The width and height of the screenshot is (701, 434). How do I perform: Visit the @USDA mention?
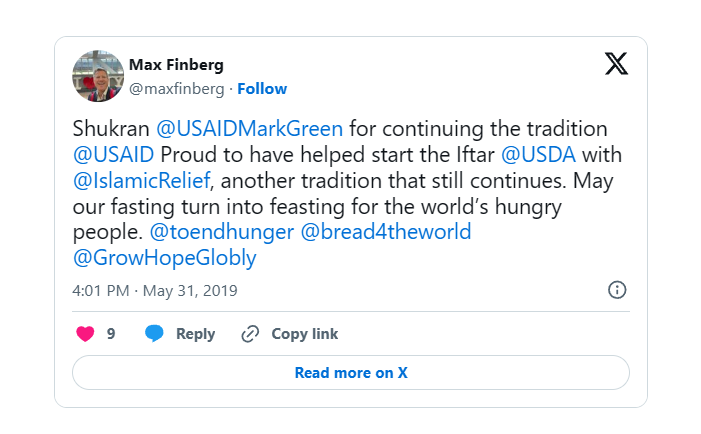[x=538, y=155]
